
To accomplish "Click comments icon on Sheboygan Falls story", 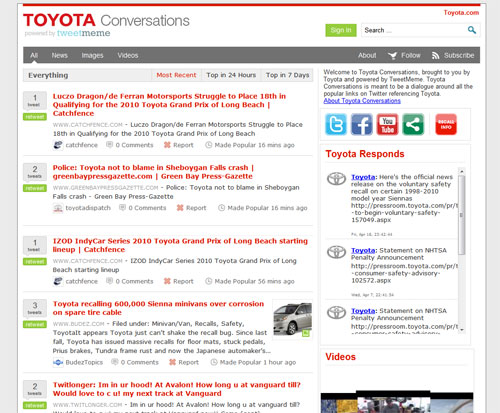I will (122, 208).
